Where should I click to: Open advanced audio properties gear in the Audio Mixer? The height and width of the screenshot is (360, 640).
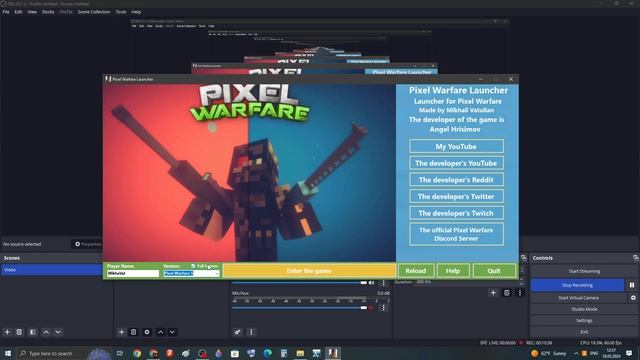click(x=238, y=332)
